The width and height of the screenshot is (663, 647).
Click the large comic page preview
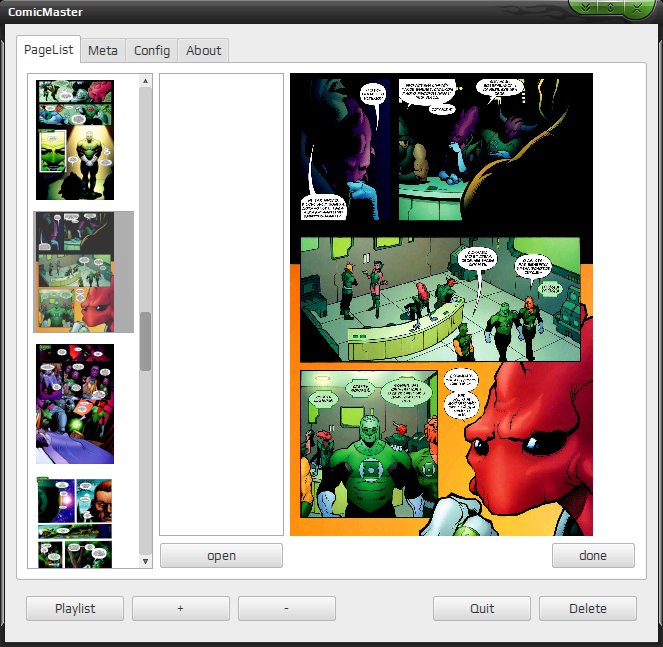pos(441,304)
